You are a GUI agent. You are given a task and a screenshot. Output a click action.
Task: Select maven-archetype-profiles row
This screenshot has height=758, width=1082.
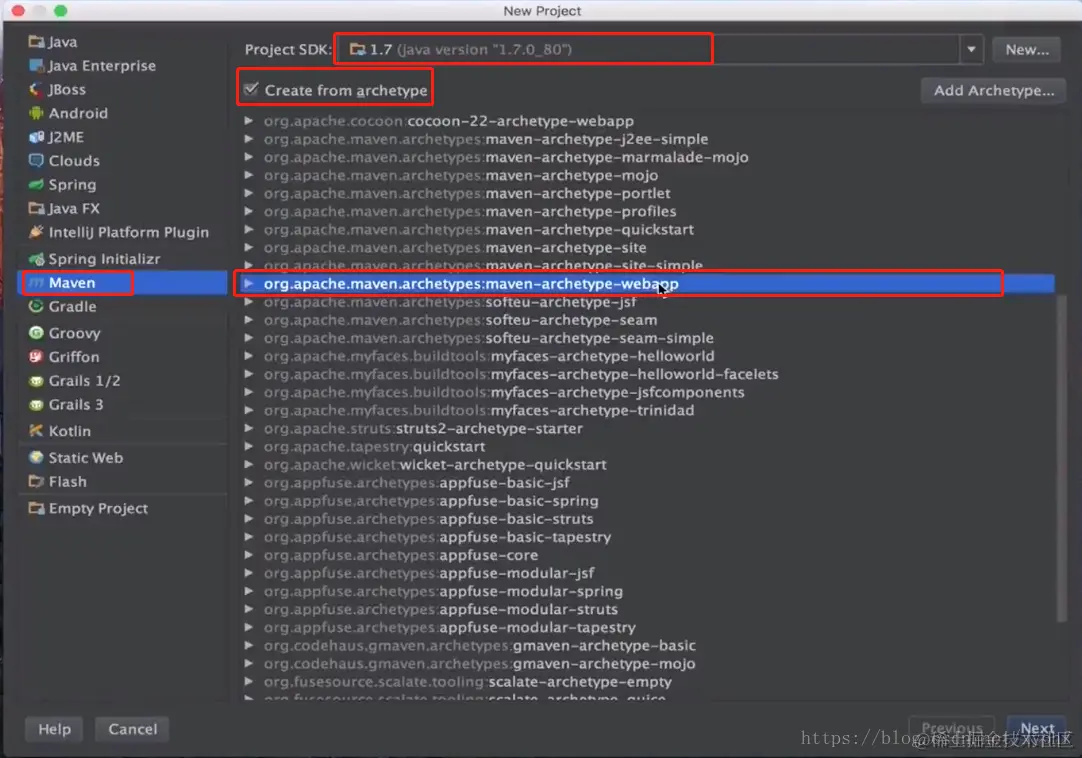(649, 211)
